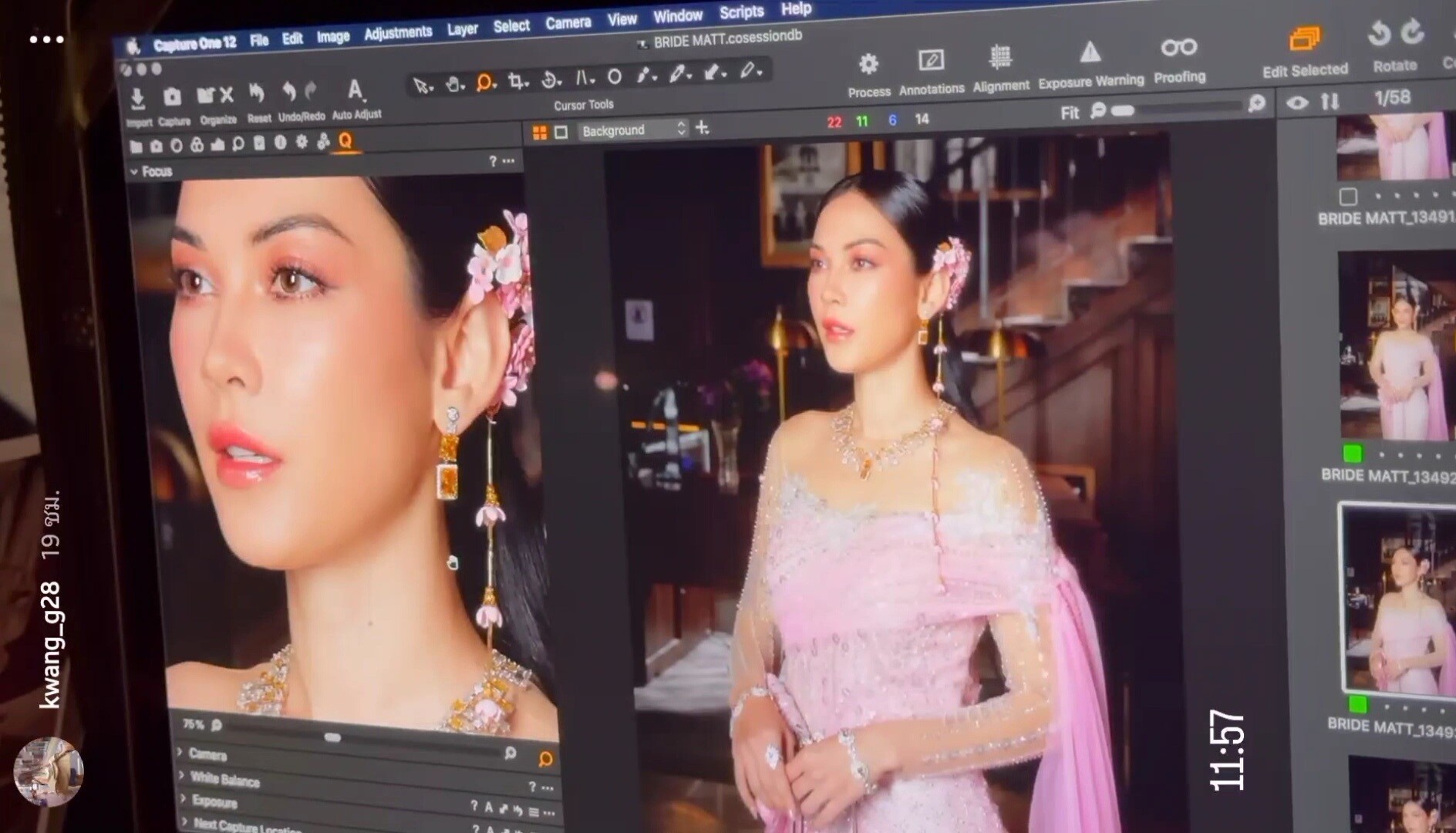Open the Library folder tool tab
This screenshot has width=1456, height=833.
point(136,147)
